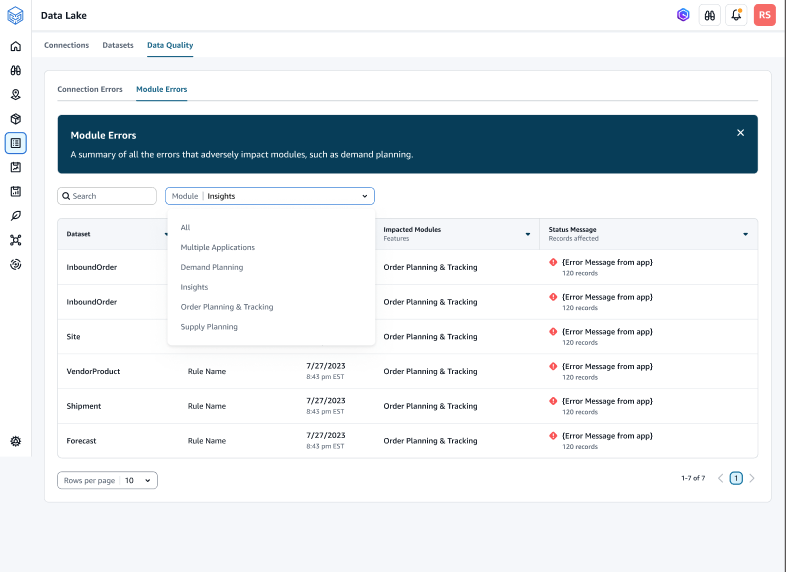Open Status Message column sort menu
This screenshot has width=786, height=572.
point(745,234)
